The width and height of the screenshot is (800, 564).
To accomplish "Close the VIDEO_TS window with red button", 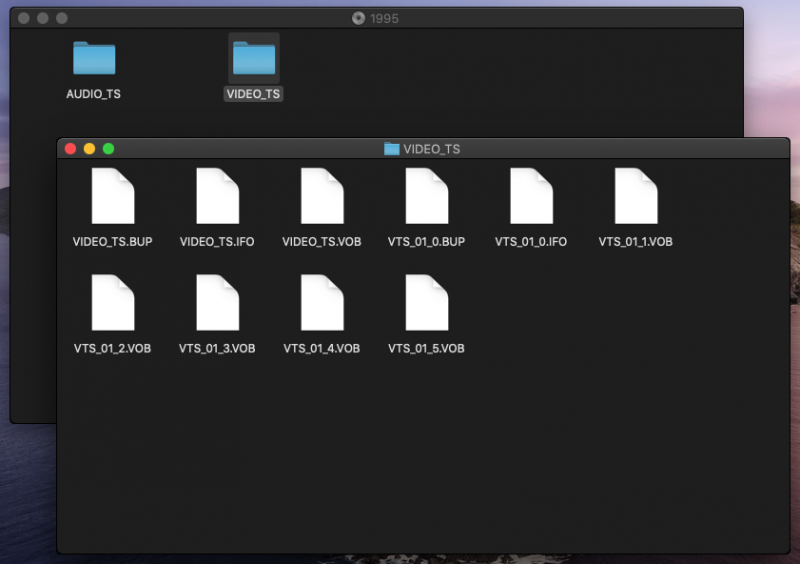I will 70,149.
